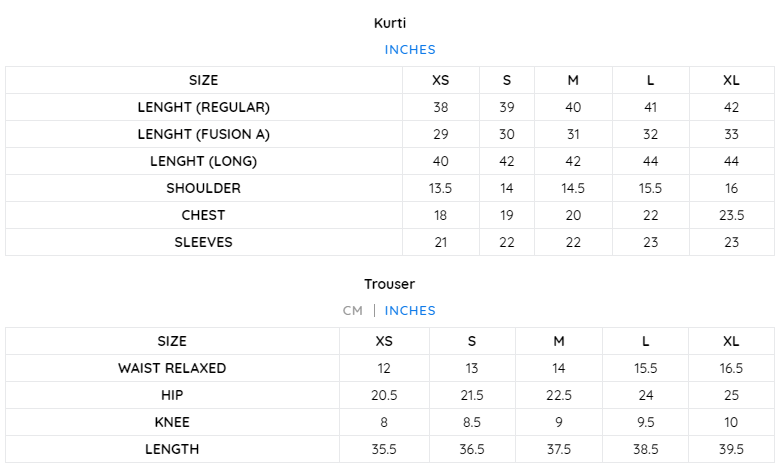Click the WAIST RELAXED row label
This screenshot has width=781, height=473.
point(172,368)
